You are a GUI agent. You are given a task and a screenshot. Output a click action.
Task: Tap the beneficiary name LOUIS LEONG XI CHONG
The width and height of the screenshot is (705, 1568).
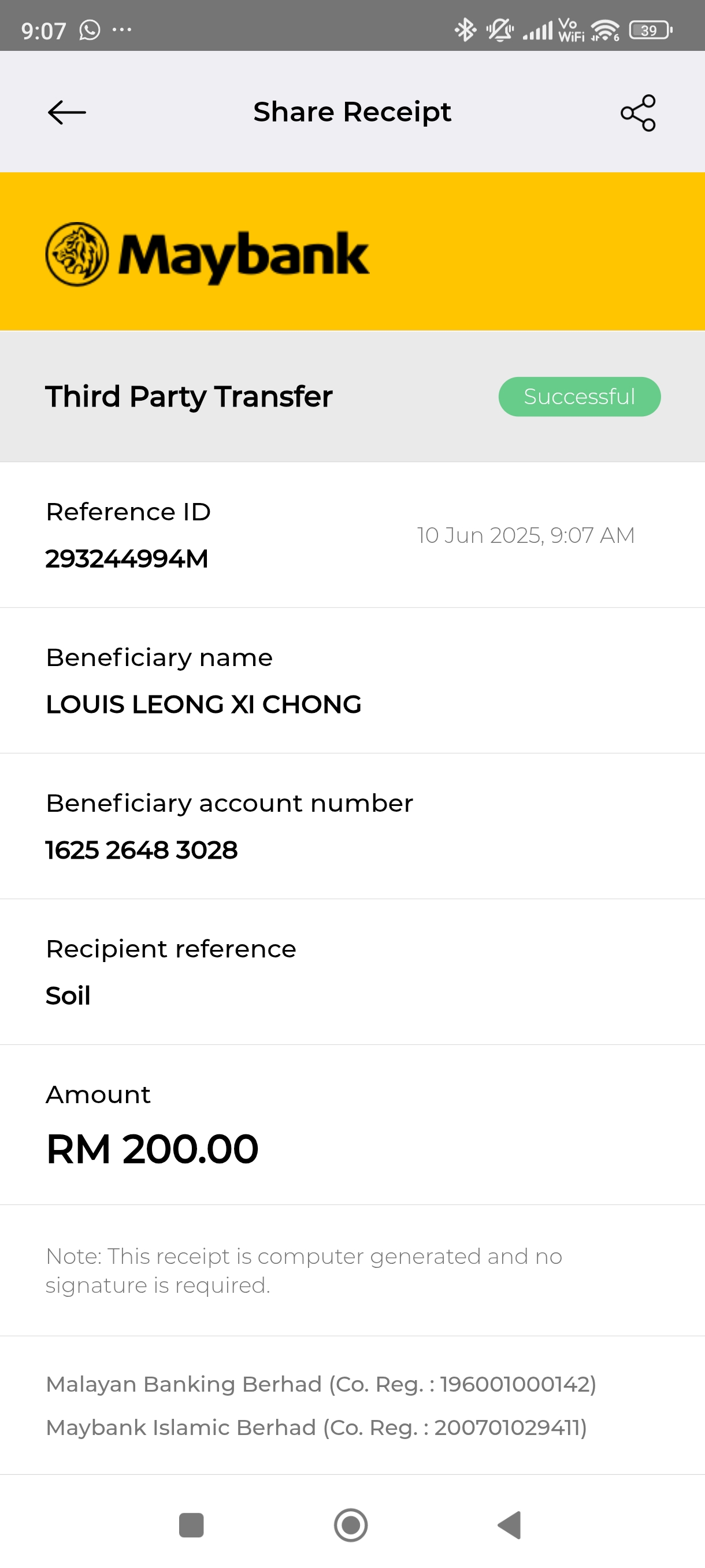pyautogui.click(x=204, y=704)
